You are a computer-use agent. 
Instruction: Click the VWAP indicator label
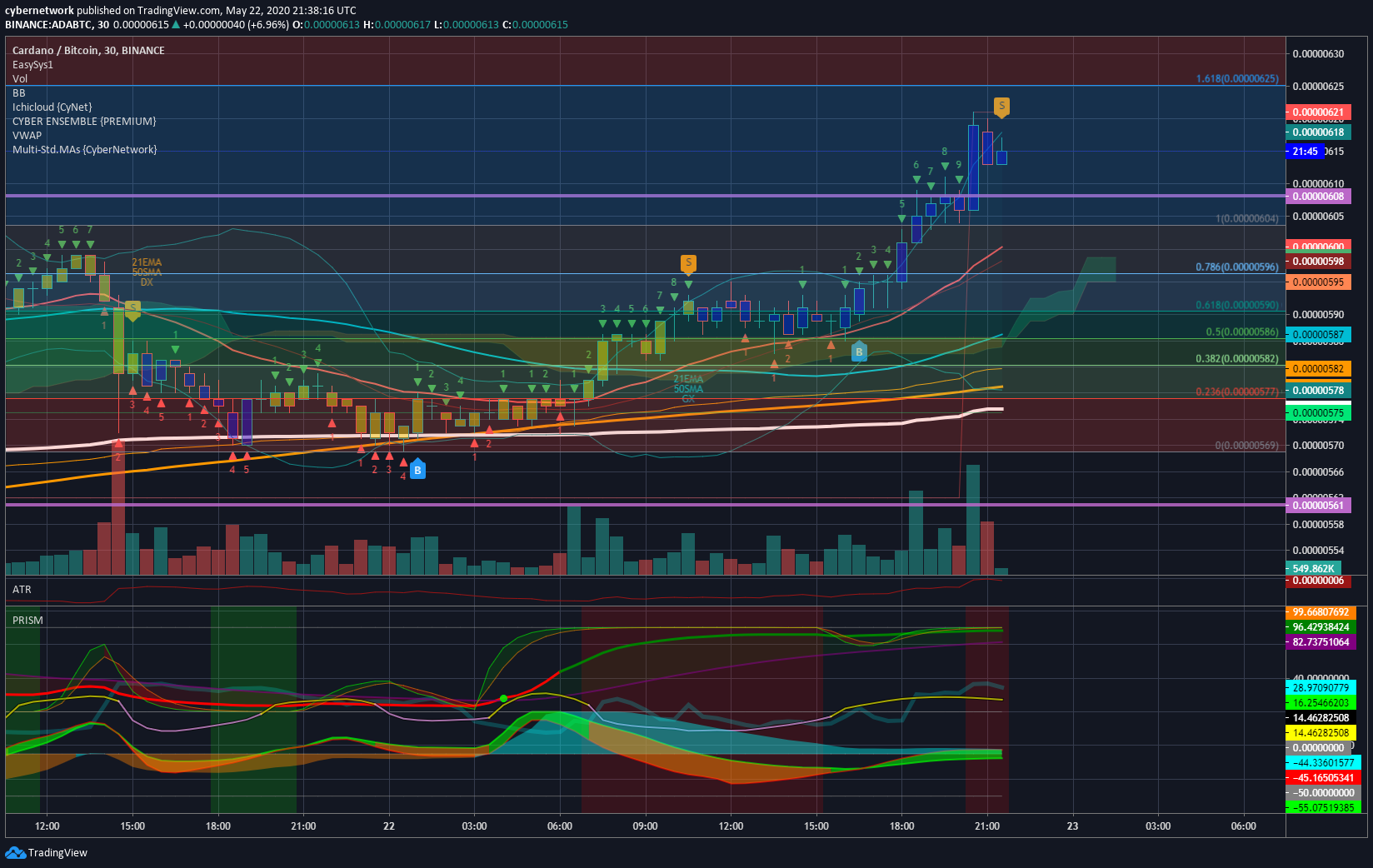tap(27, 136)
